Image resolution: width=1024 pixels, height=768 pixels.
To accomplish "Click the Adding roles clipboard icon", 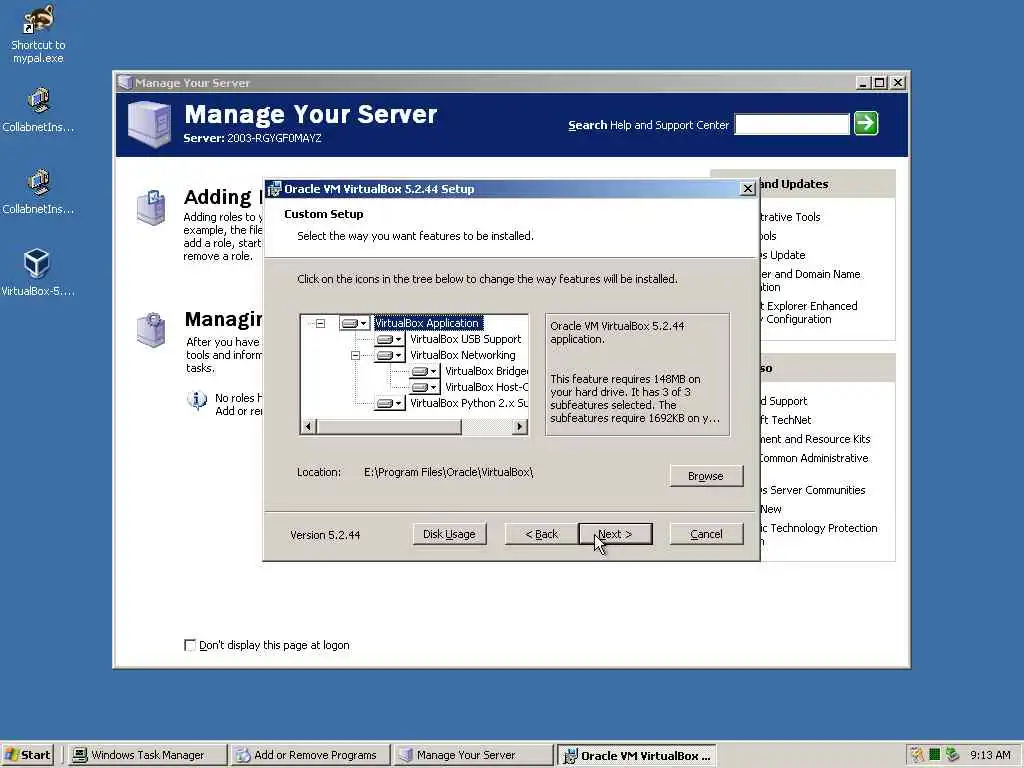I will (151, 207).
